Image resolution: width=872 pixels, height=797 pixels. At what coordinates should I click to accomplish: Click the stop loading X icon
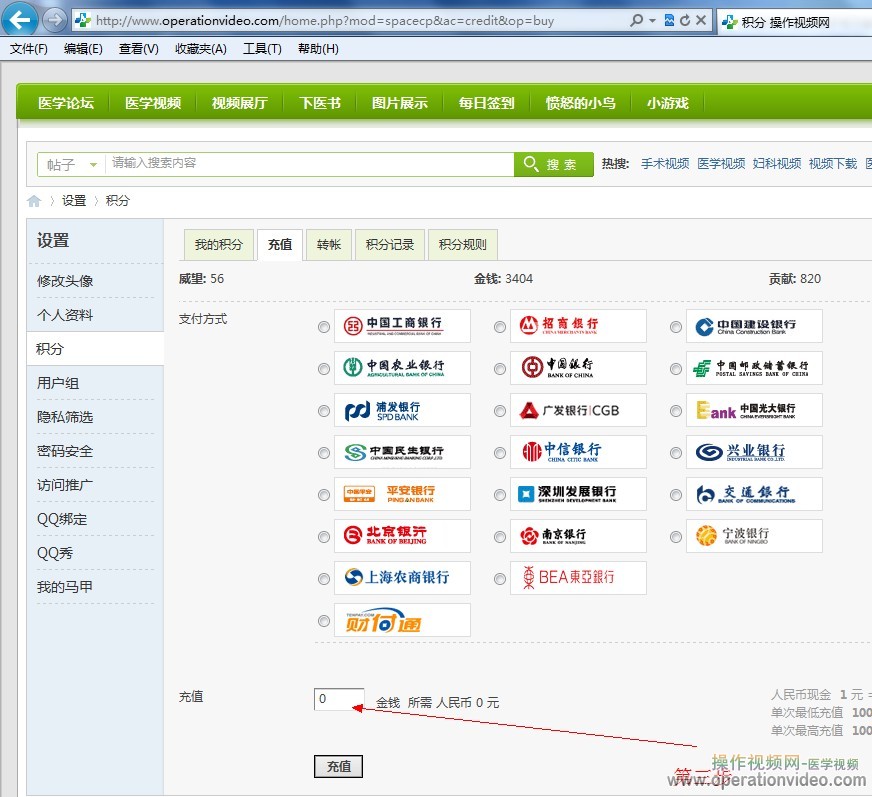[701, 21]
